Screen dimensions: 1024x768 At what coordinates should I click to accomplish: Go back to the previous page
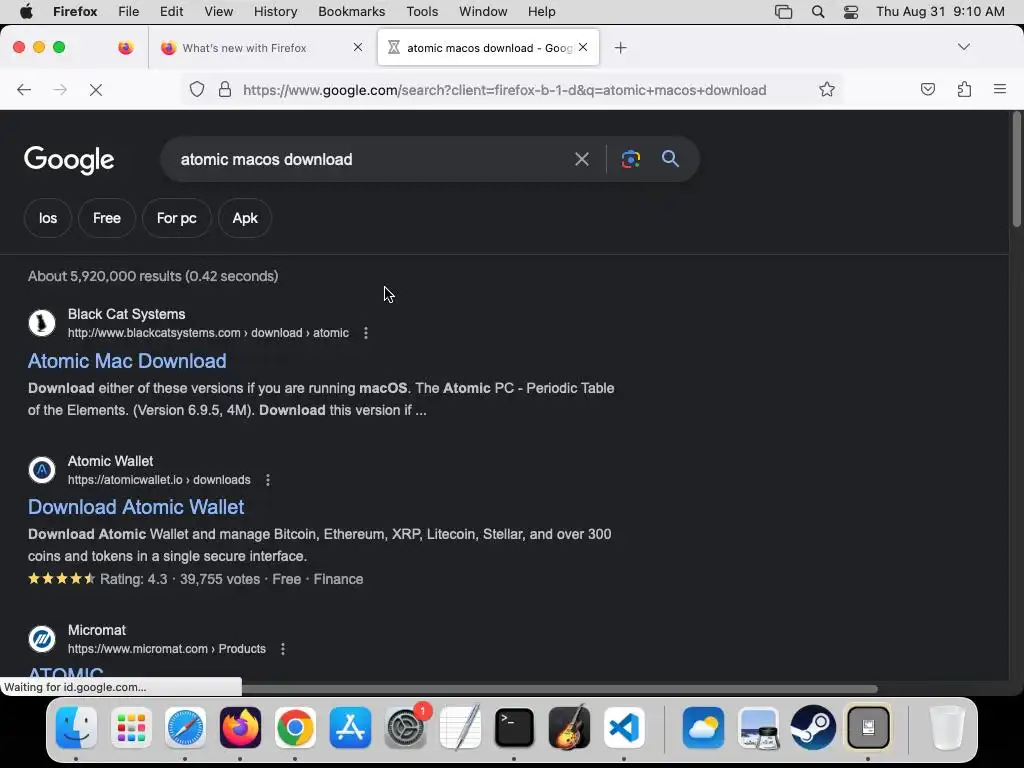pyautogui.click(x=24, y=89)
